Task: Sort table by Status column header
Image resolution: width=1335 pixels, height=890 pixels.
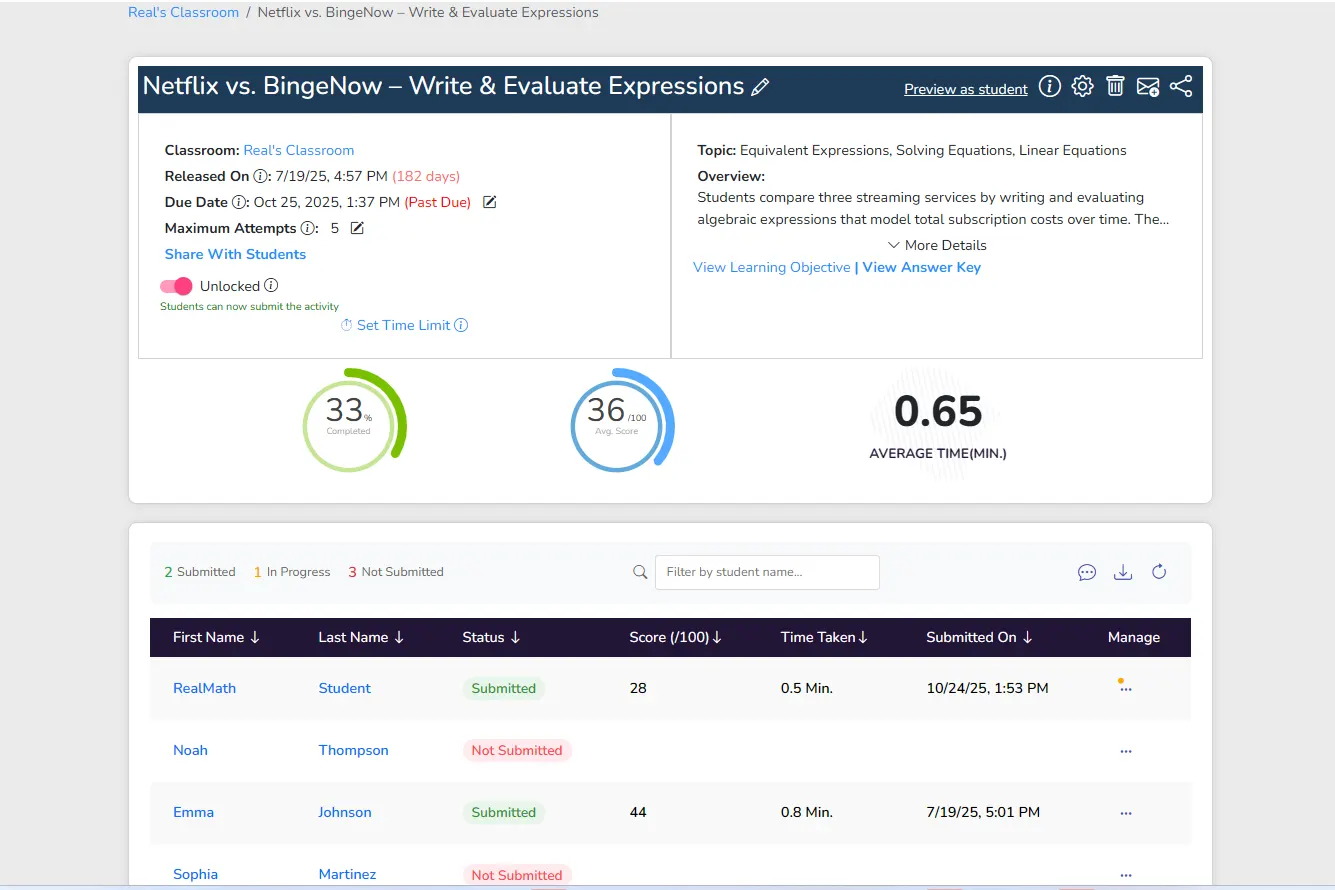Action: click(x=491, y=637)
